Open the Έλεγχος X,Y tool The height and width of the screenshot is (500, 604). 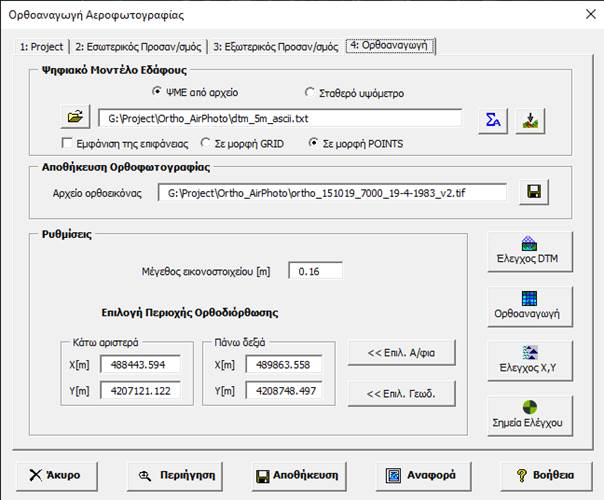pyautogui.click(x=529, y=361)
